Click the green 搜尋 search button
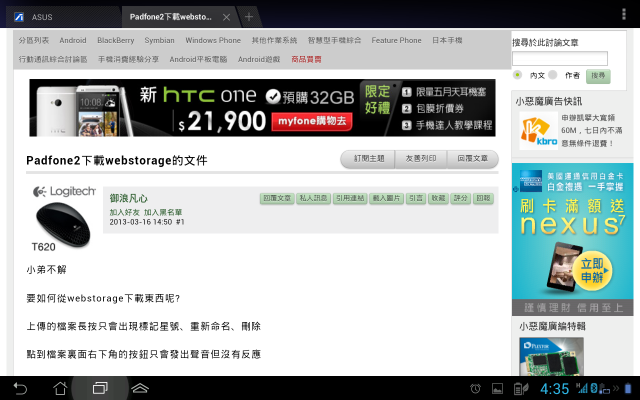640x400 pixels. pyautogui.click(x=598, y=76)
